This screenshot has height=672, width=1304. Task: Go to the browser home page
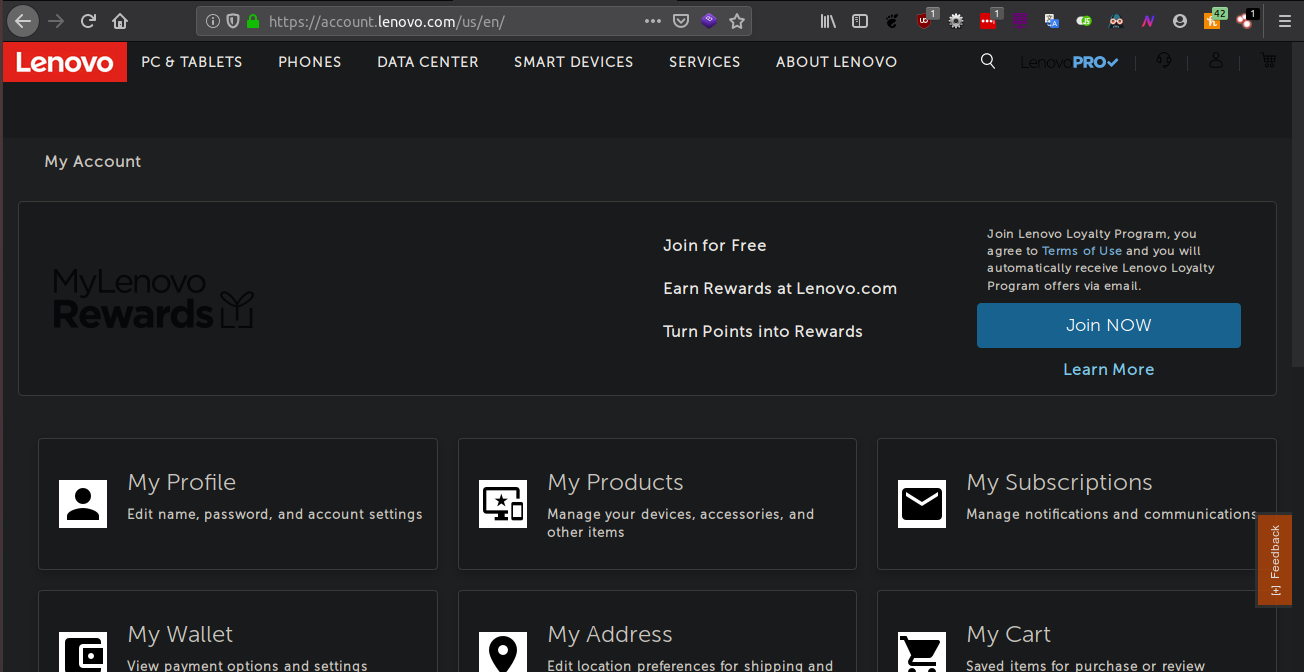120,20
